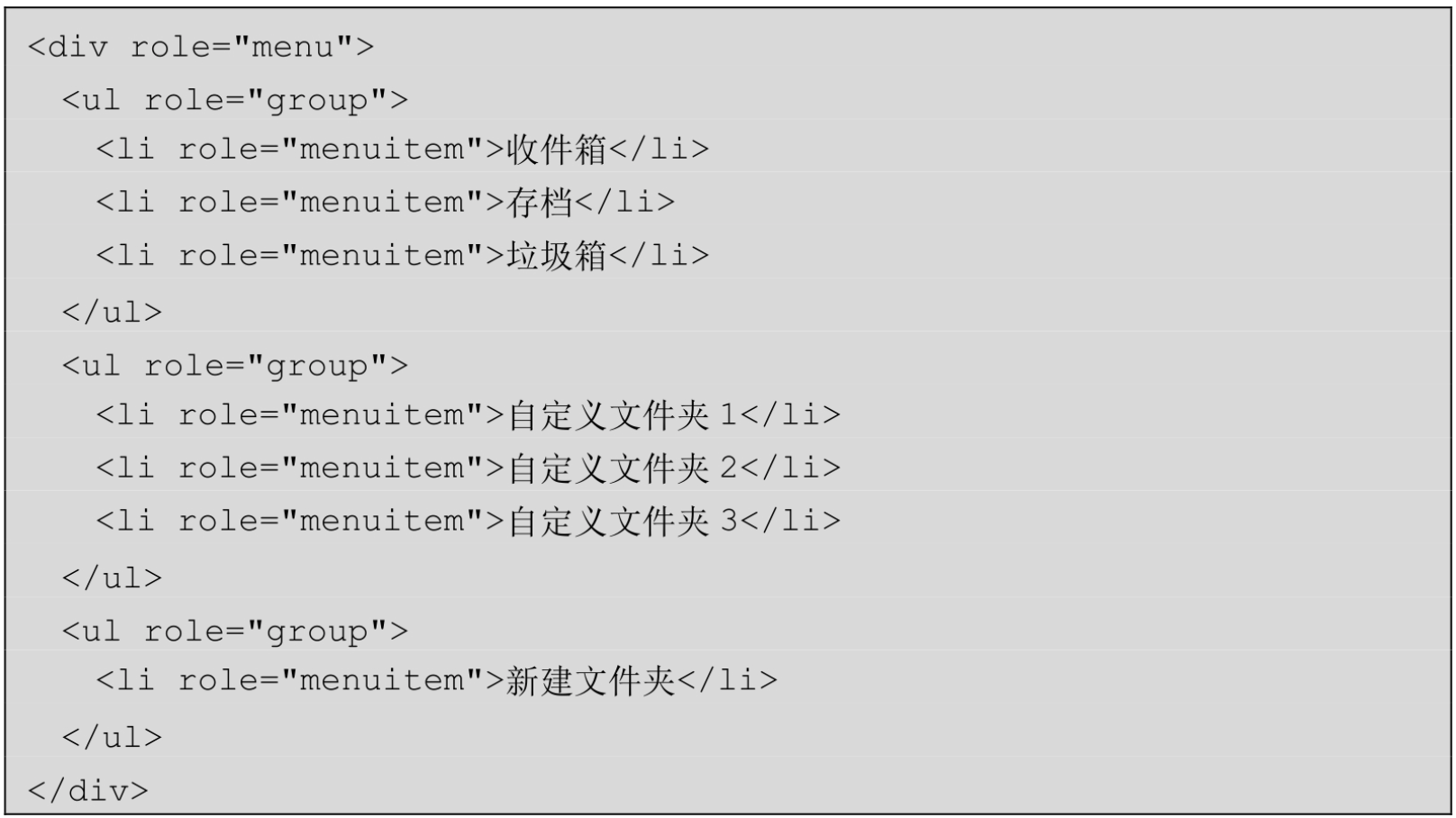Image resolution: width=1456 pixels, height=818 pixels.
Task: Select the 存档 menuitem line
Action: (386, 203)
